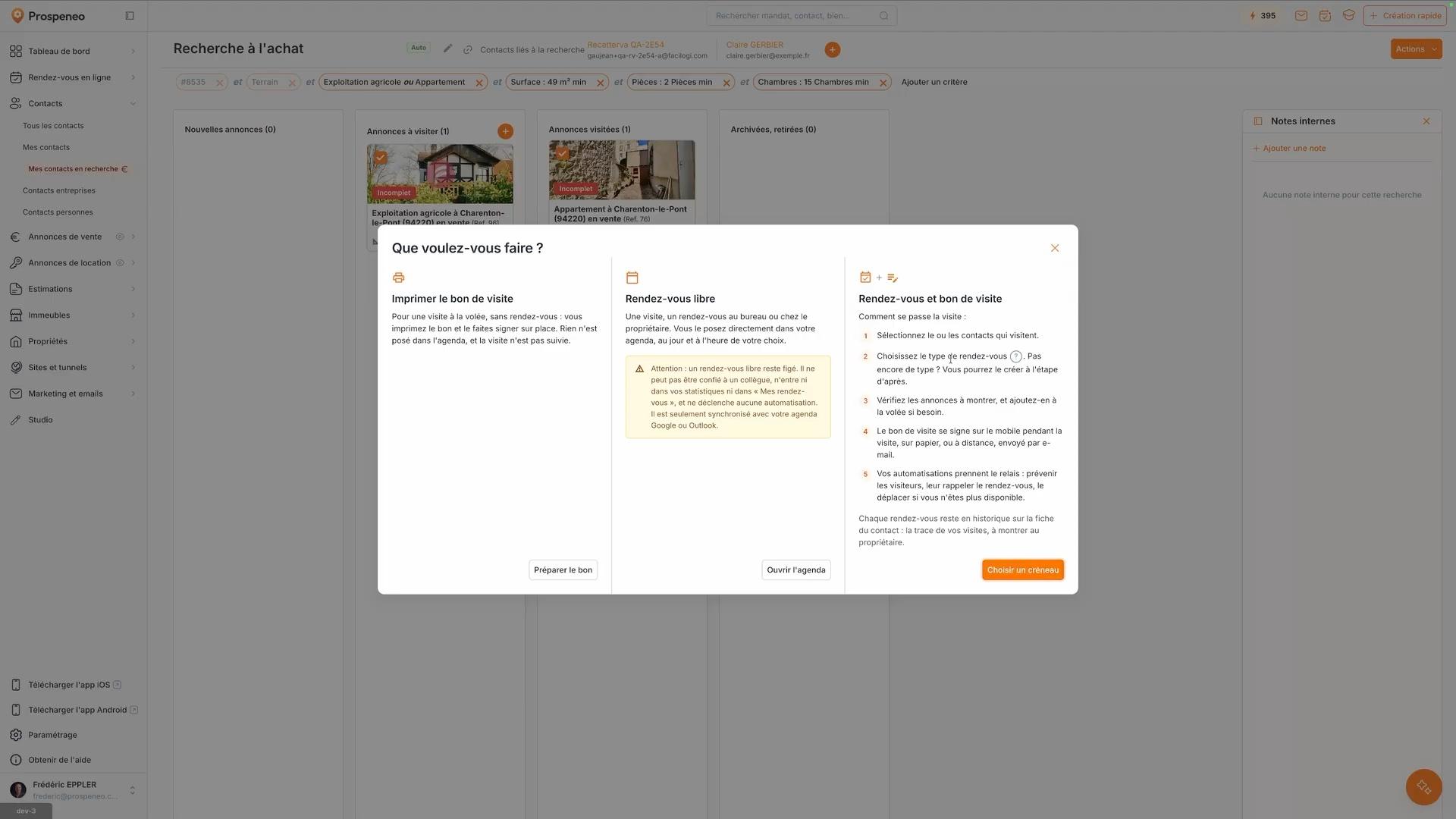
Task: Open the graduation cap icon in top bar
Action: 1348,15
